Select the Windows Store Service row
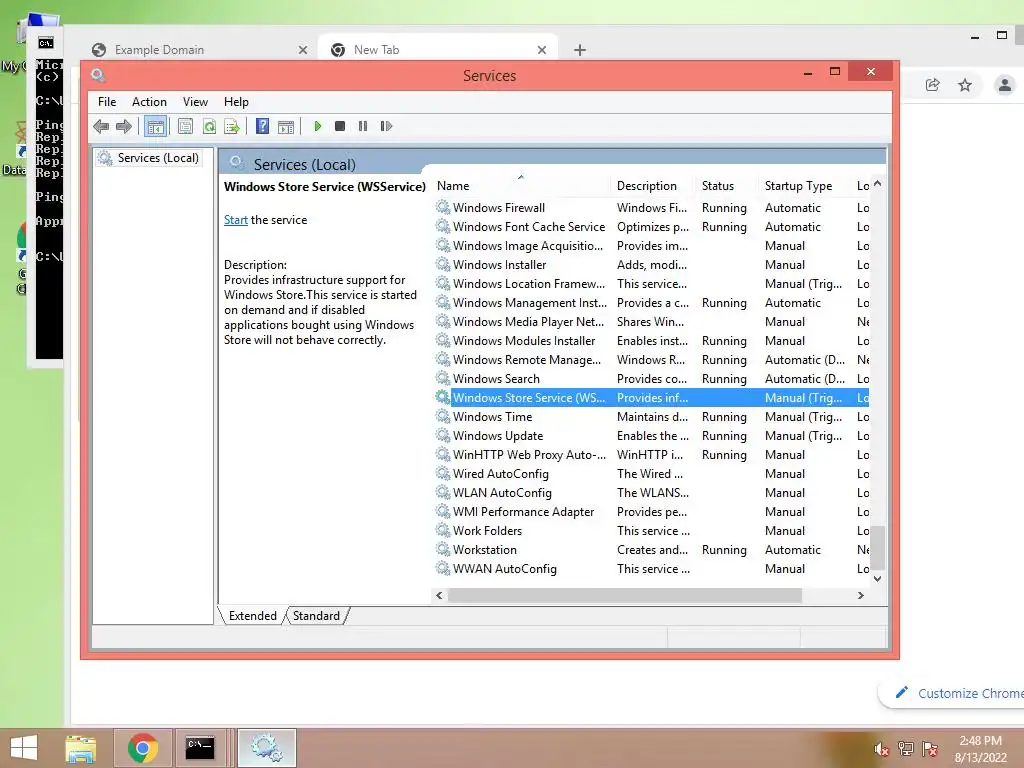The width and height of the screenshot is (1024, 768). (x=652, y=397)
